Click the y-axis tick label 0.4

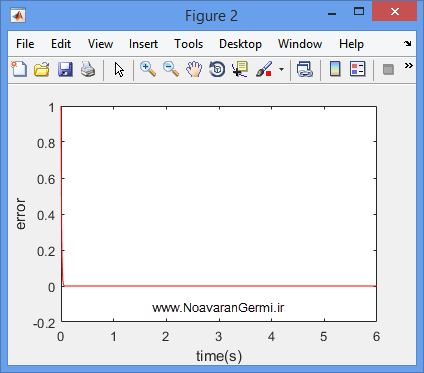point(46,216)
